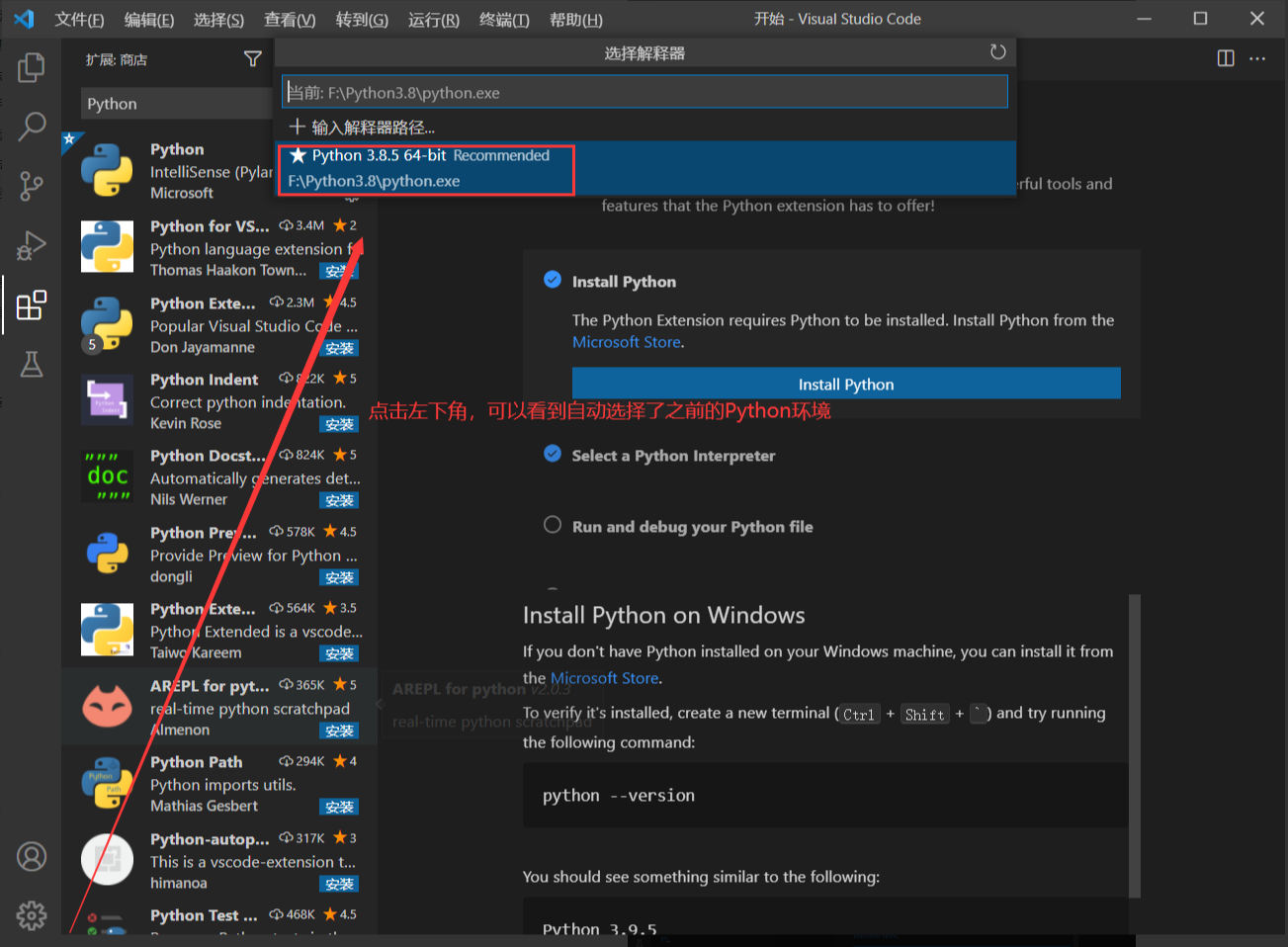Choose the 输入解释器路径 option
1288x947 pixels.
point(644,127)
